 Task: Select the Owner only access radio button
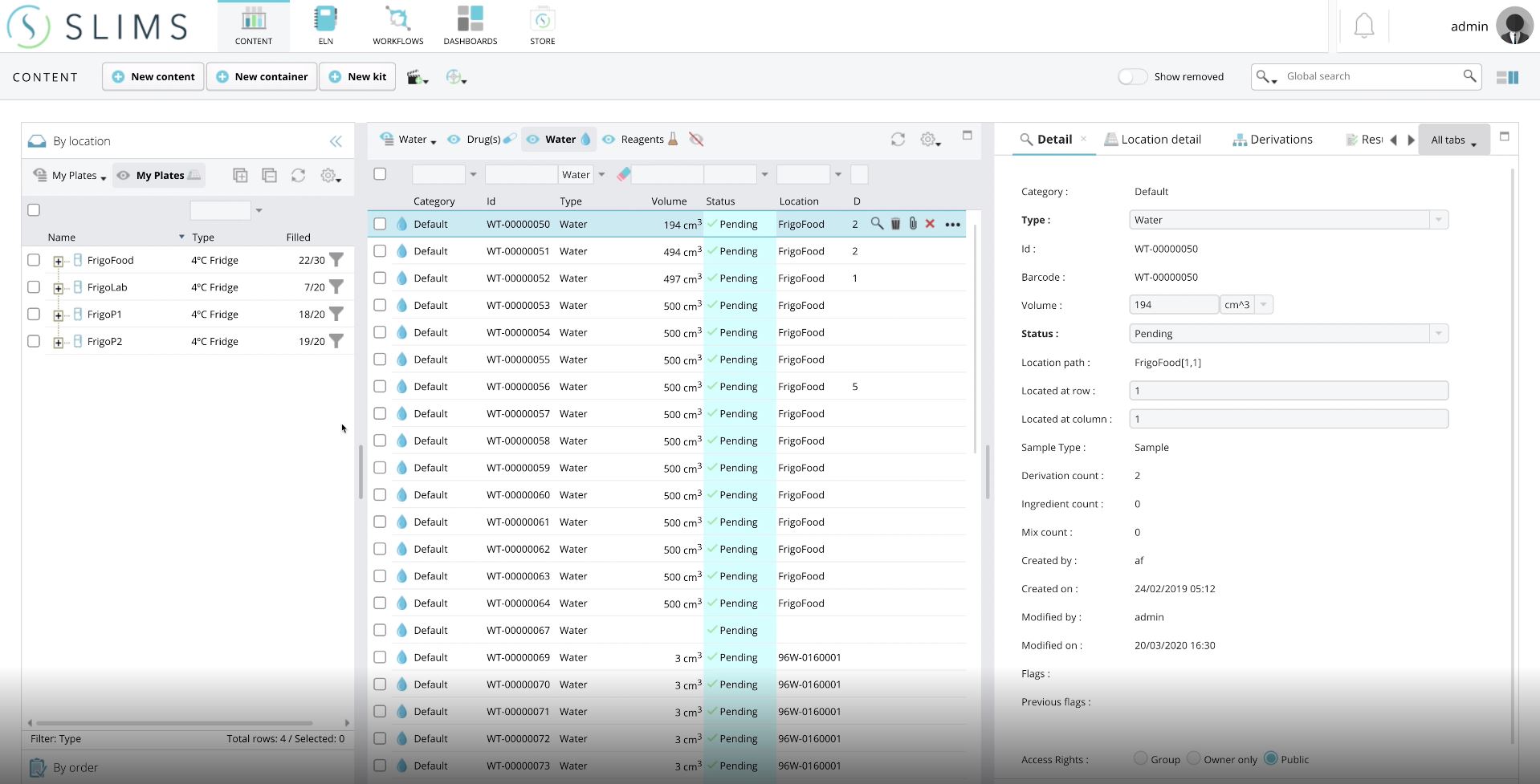pyautogui.click(x=1194, y=758)
